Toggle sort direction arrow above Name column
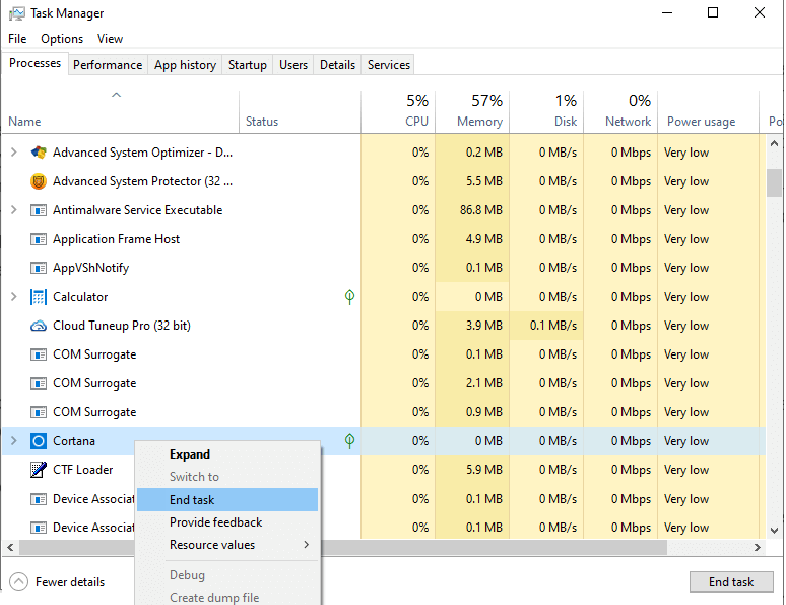This screenshot has height=605, width=786. pyautogui.click(x=116, y=95)
